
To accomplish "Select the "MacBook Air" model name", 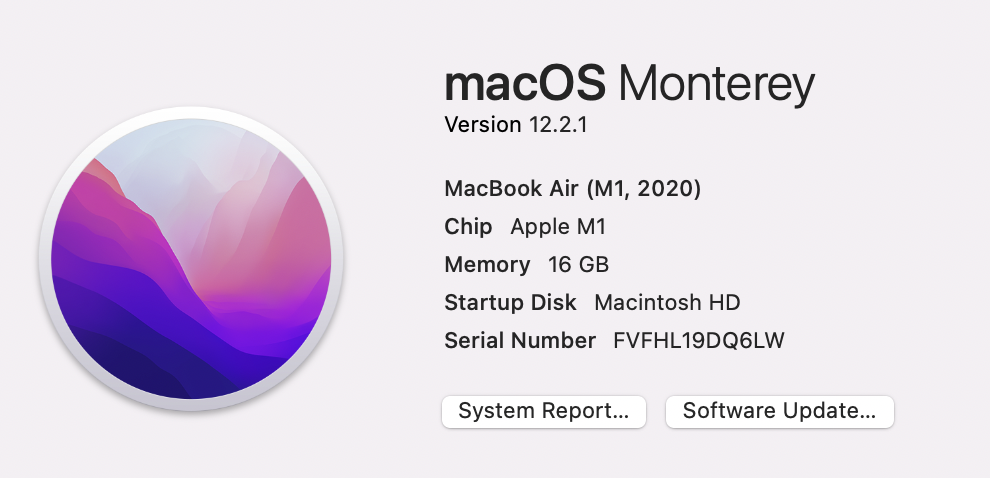I will (x=512, y=188).
